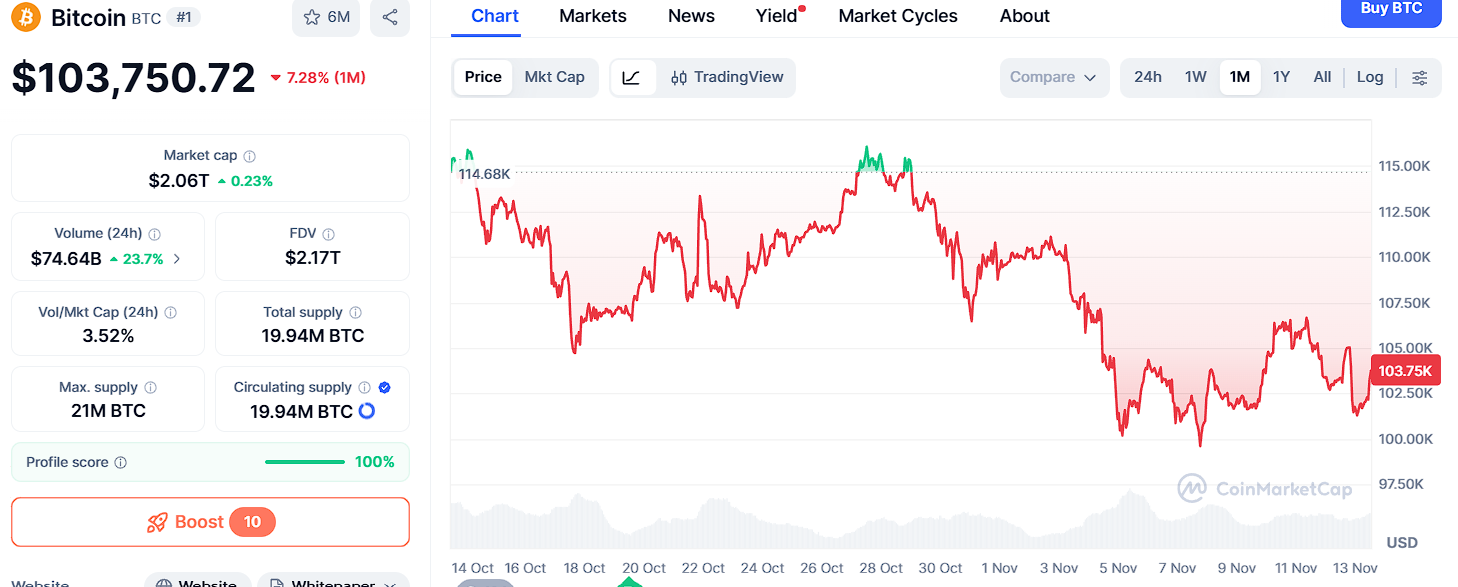Image resolution: width=1458 pixels, height=587 pixels.
Task: Select the 24h time range
Action: click(1148, 77)
